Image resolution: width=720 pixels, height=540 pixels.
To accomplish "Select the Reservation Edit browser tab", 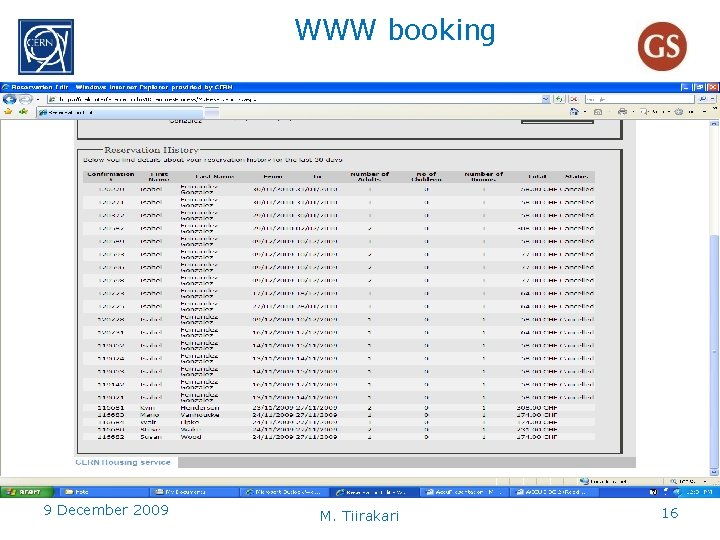I will 120,112.
